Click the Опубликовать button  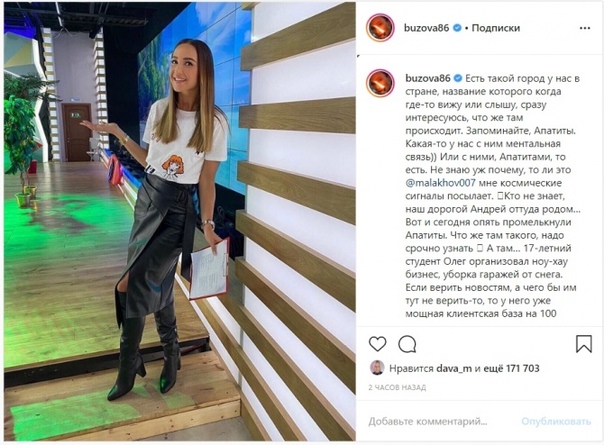(556, 421)
